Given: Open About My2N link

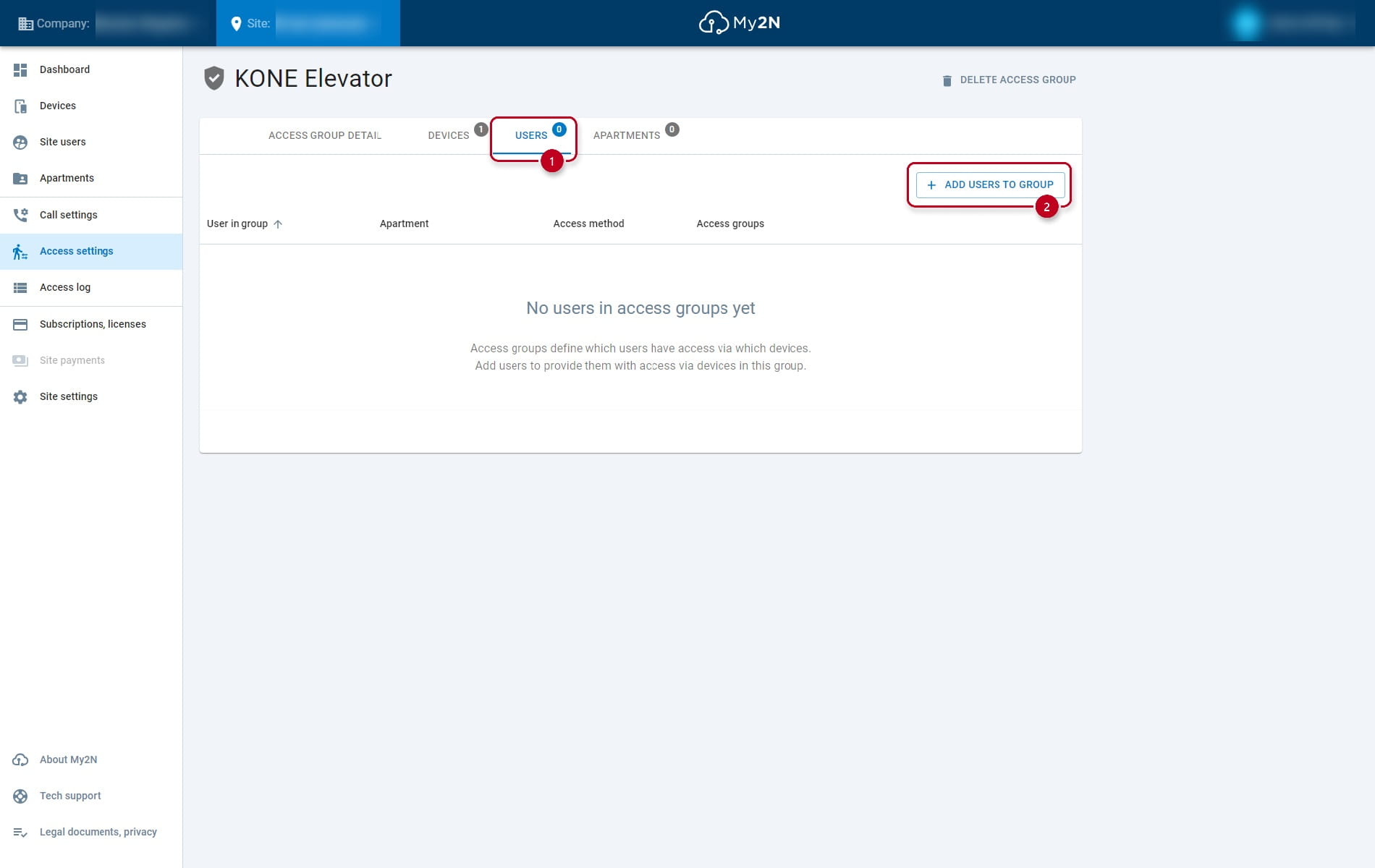Looking at the screenshot, I should tap(91, 759).
